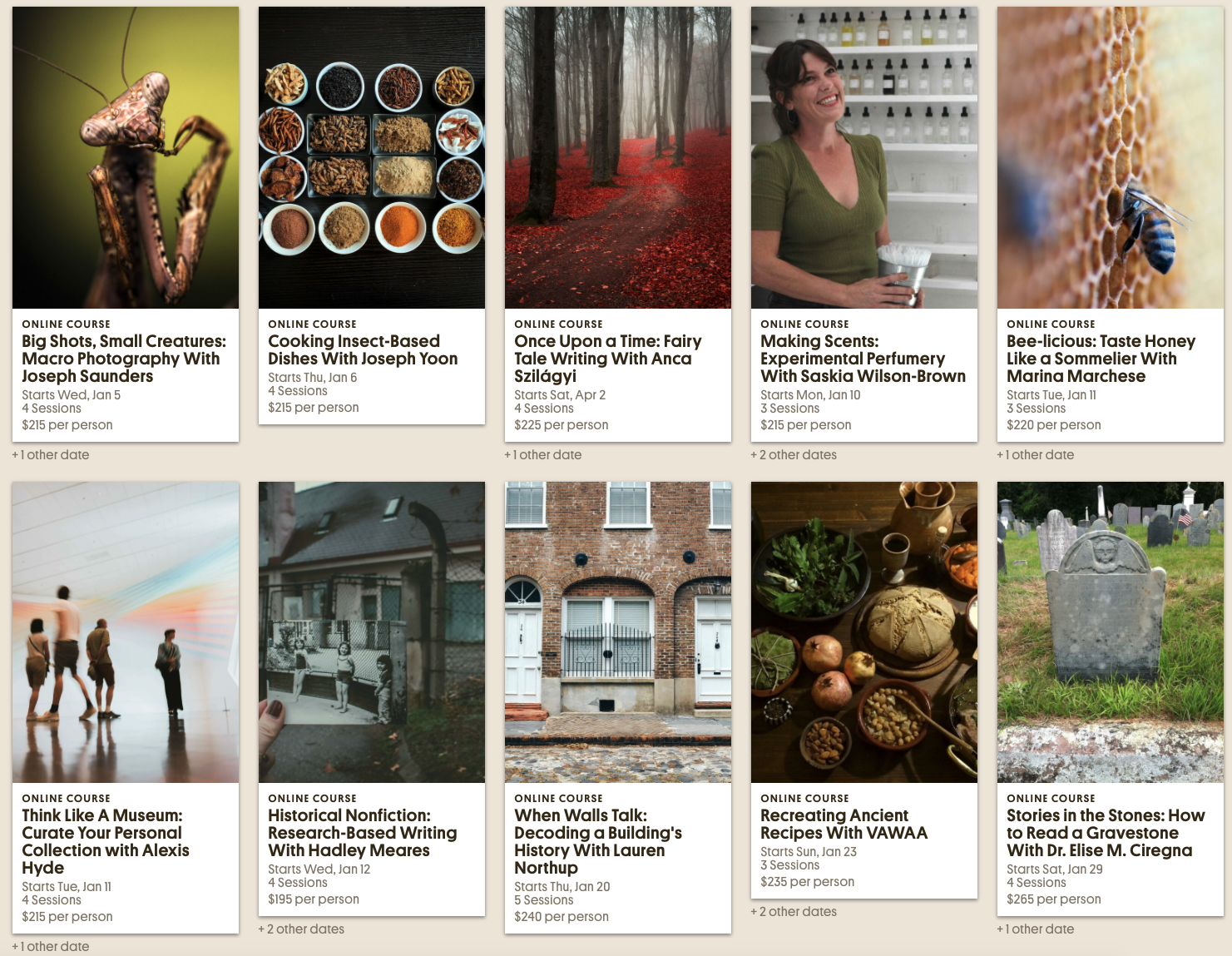The height and width of the screenshot is (956, 1232).
Task: Select the brick building facade image
Action: pyautogui.click(x=618, y=632)
